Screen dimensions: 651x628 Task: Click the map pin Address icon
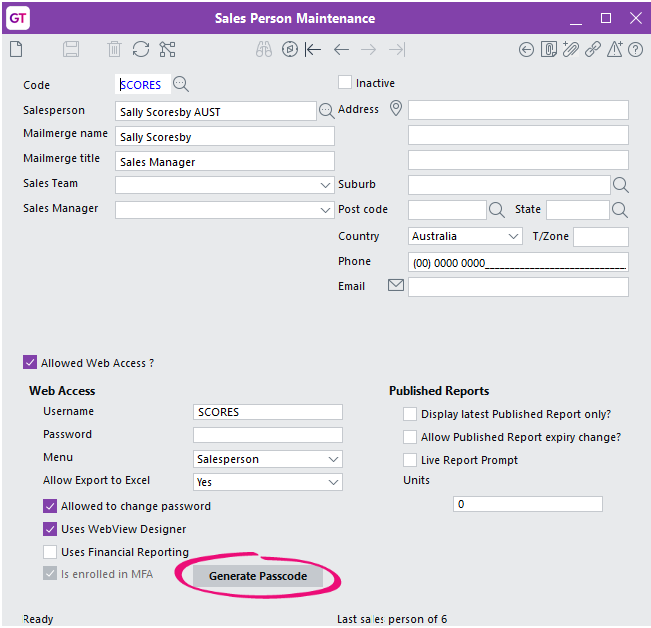[x=396, y=108]
